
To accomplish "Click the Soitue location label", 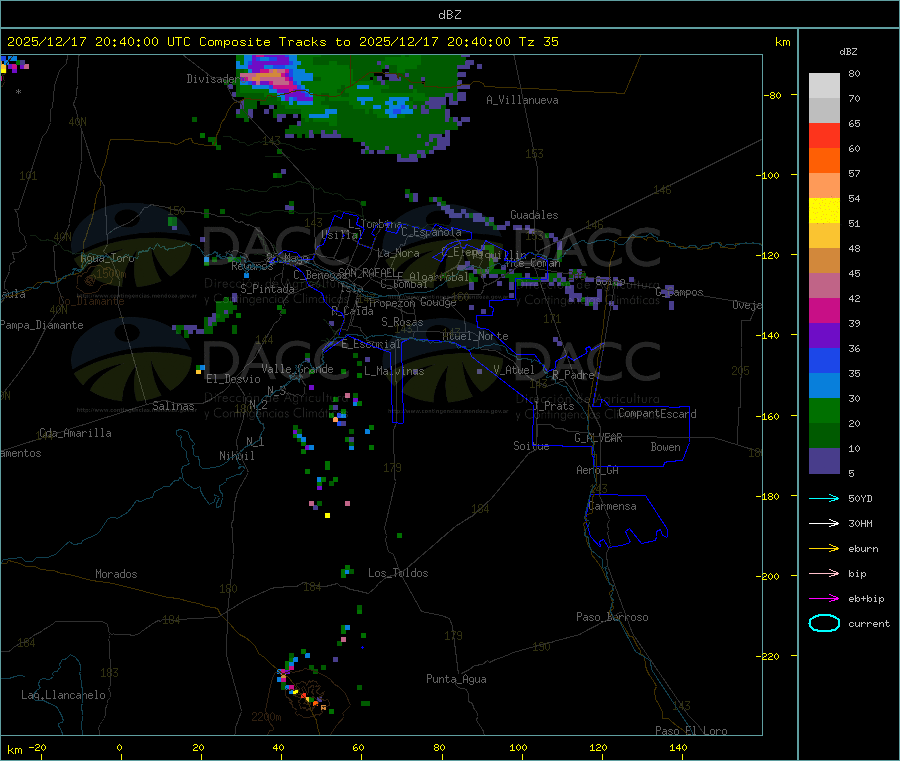I will point(531,446).
